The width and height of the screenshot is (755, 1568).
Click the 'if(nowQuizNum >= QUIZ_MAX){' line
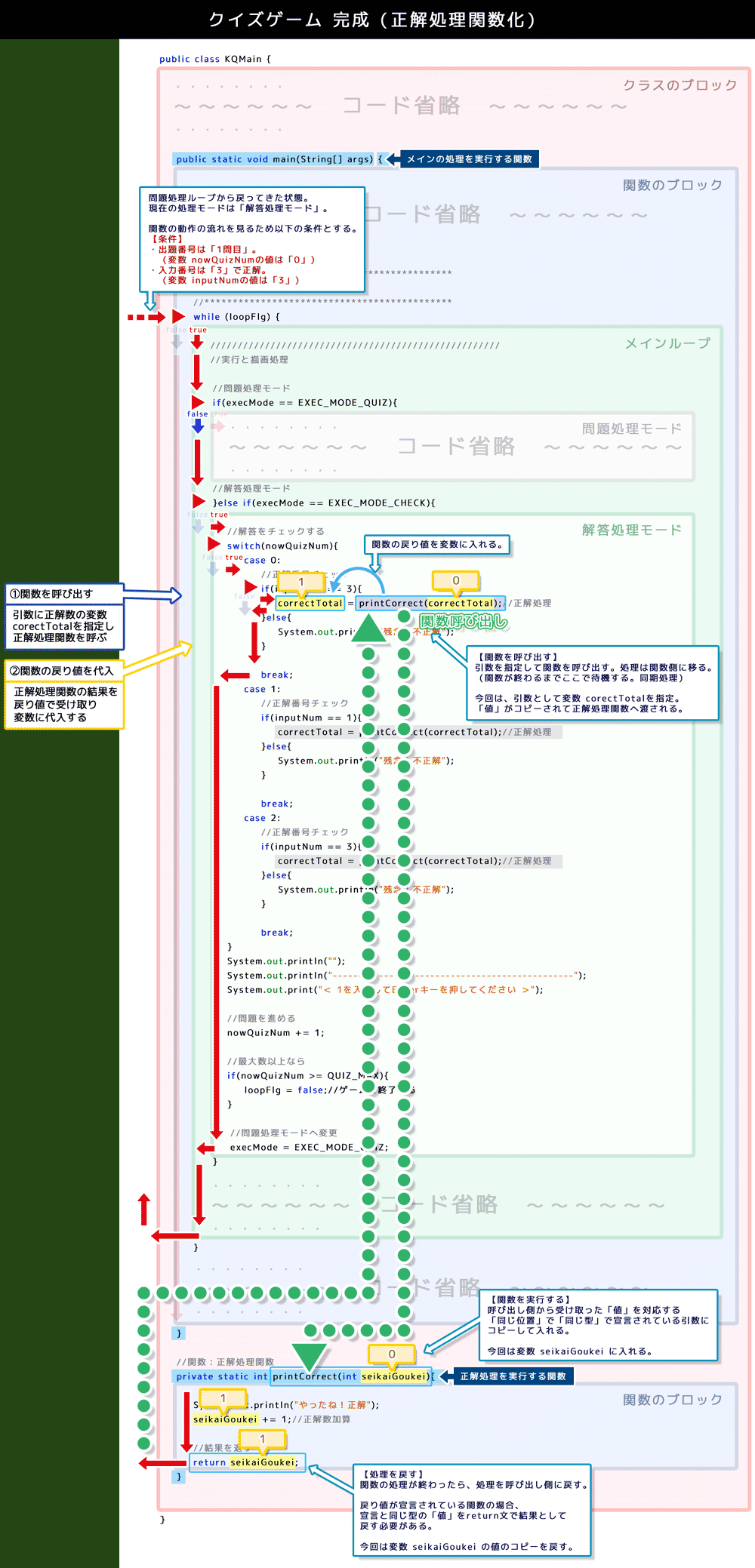[x=308, y=1076]
